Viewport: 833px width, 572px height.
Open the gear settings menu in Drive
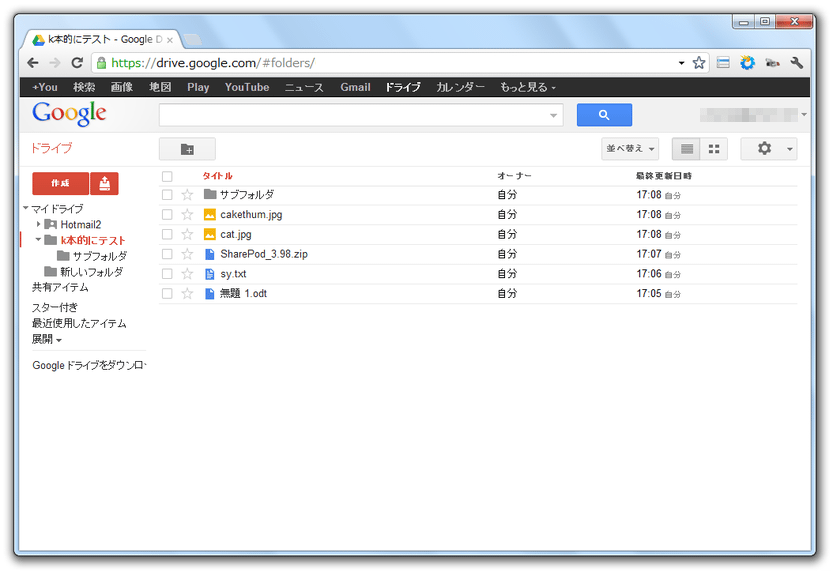tap(769, 149)
